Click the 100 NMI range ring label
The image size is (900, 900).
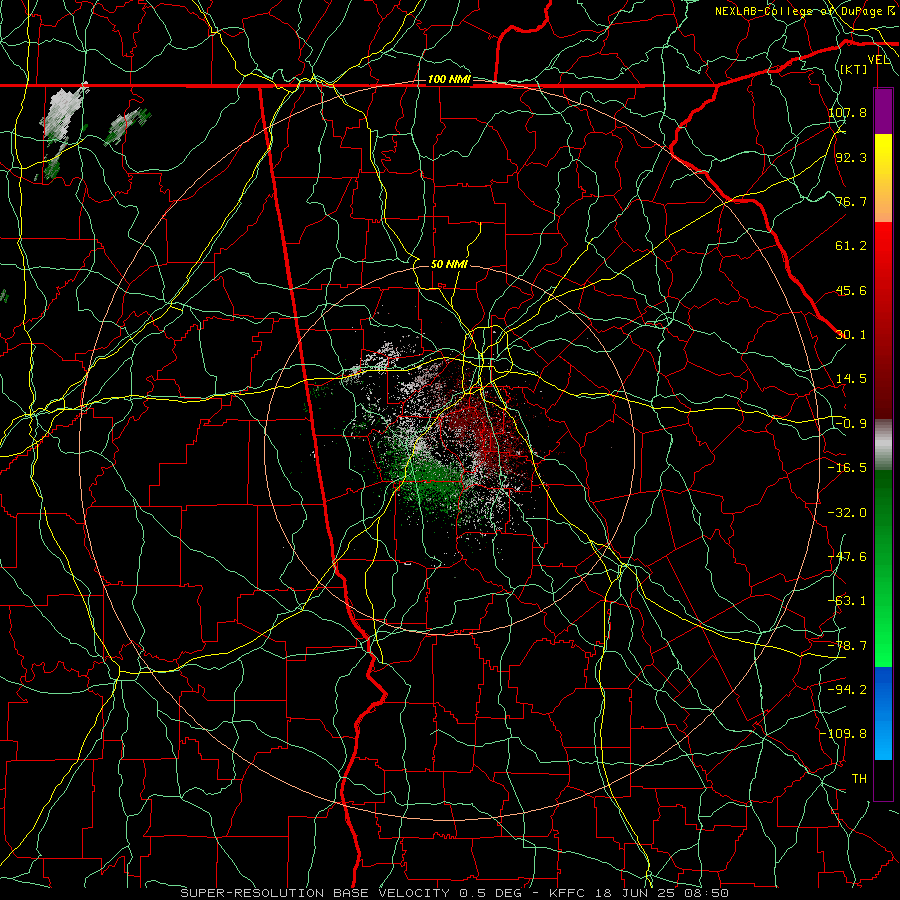tap(449, 79)
